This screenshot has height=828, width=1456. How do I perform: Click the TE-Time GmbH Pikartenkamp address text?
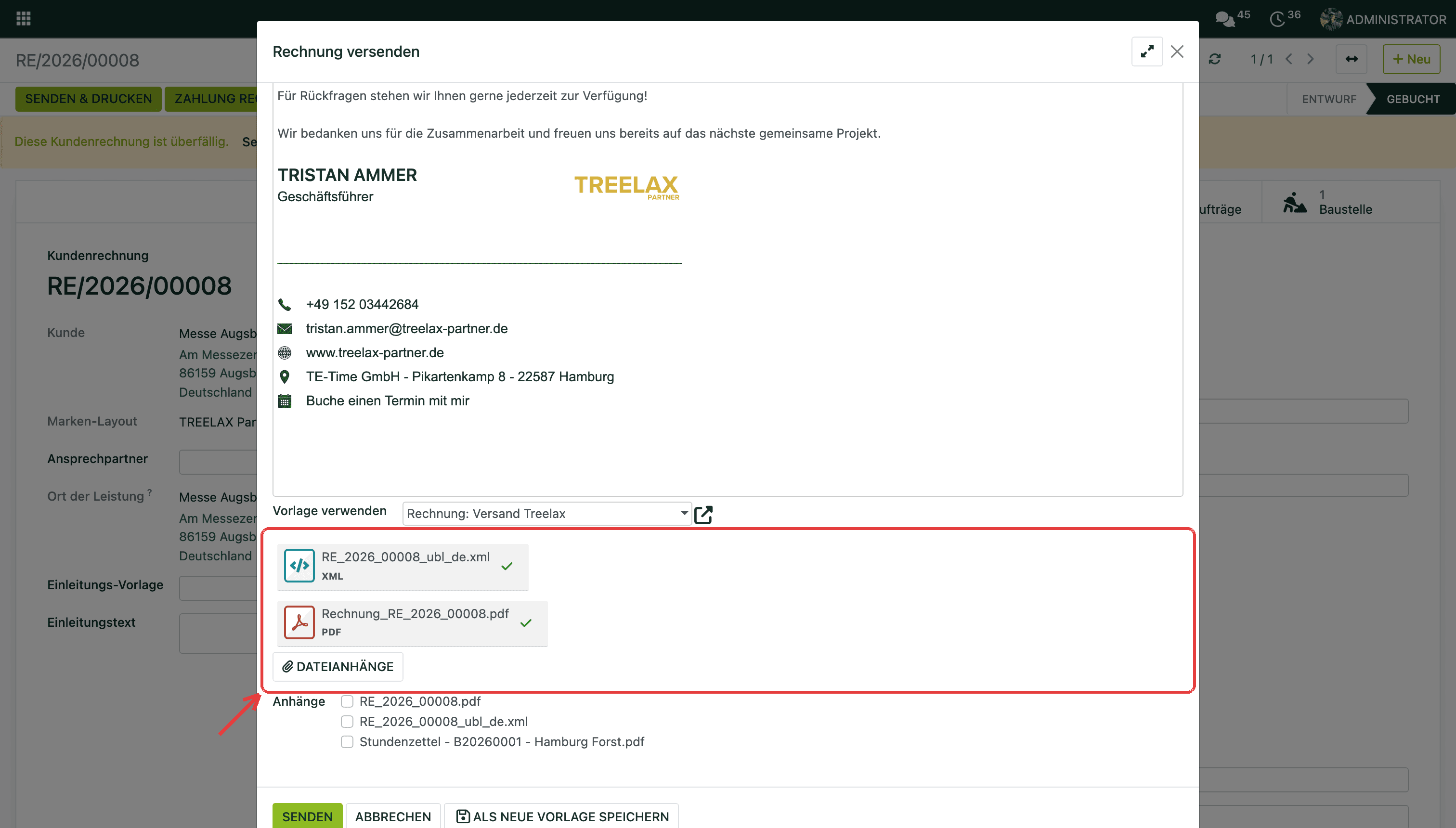(x=460, y=377)
